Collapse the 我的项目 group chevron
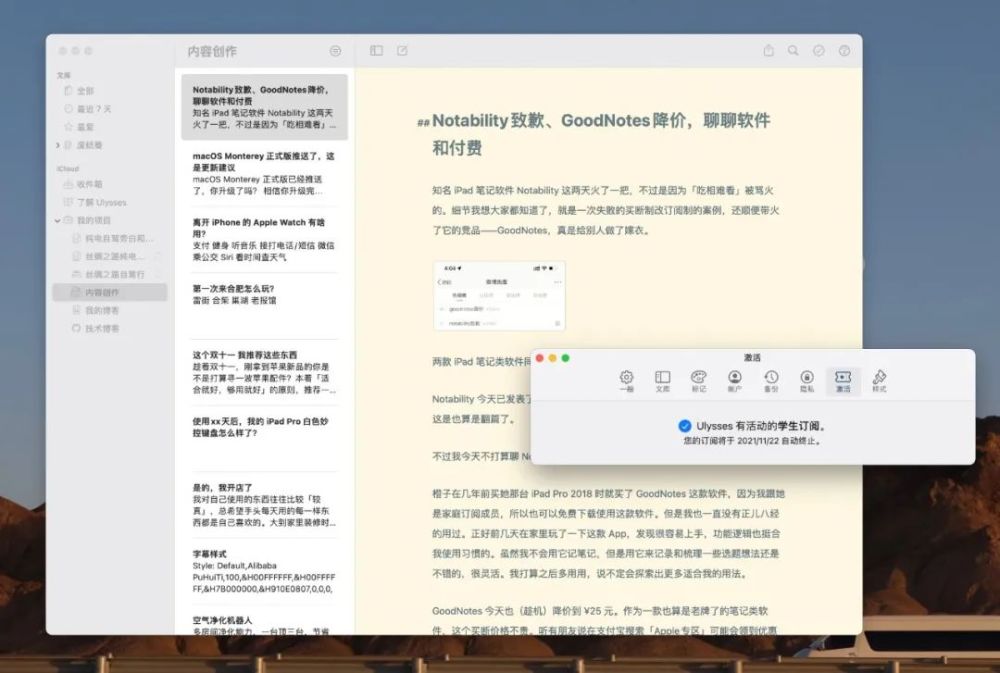The width and height of the screenshot is (1000, 673). 57,221
